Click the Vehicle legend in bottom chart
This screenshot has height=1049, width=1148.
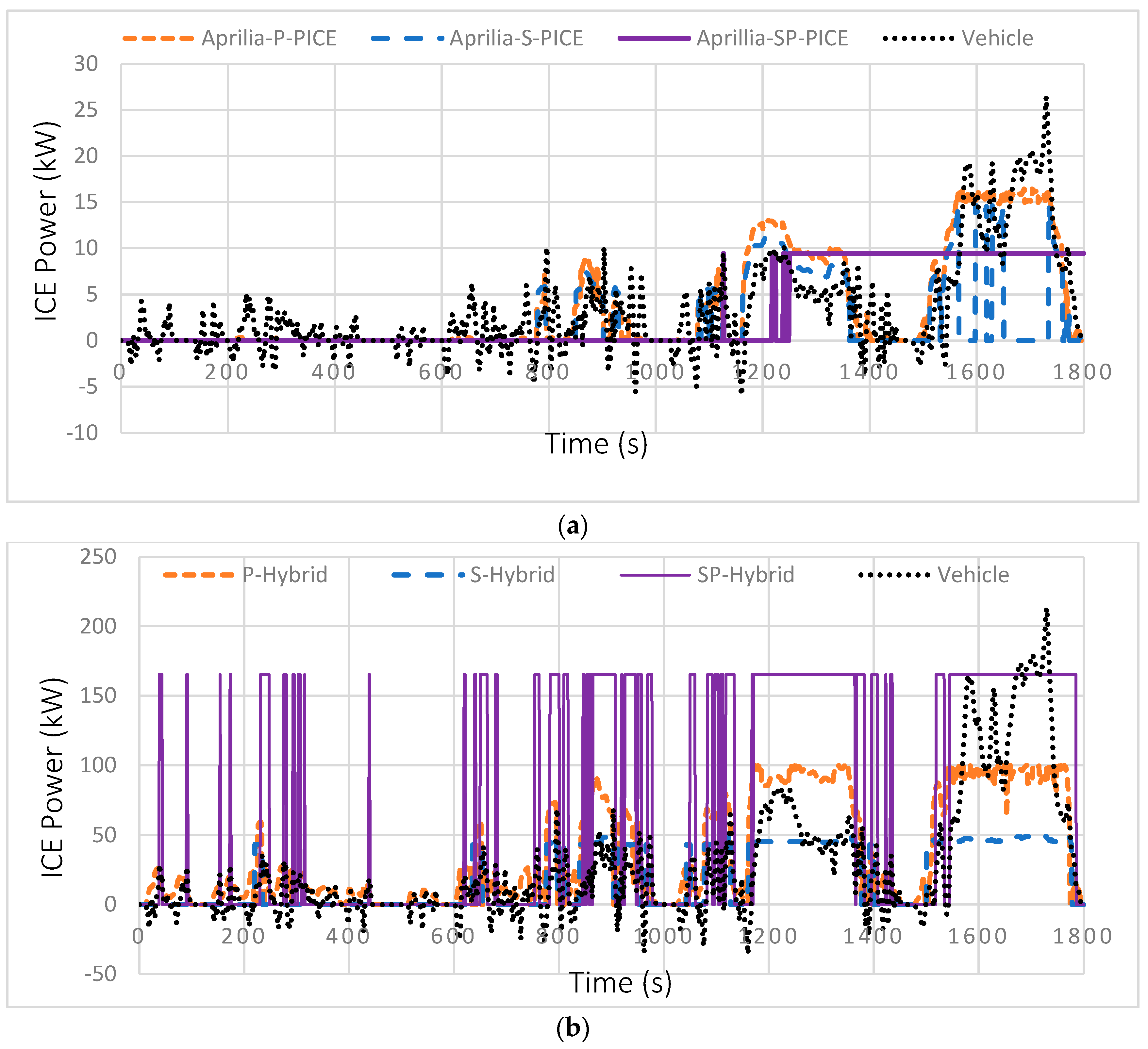pyautogui.click(x=973, y=575)
